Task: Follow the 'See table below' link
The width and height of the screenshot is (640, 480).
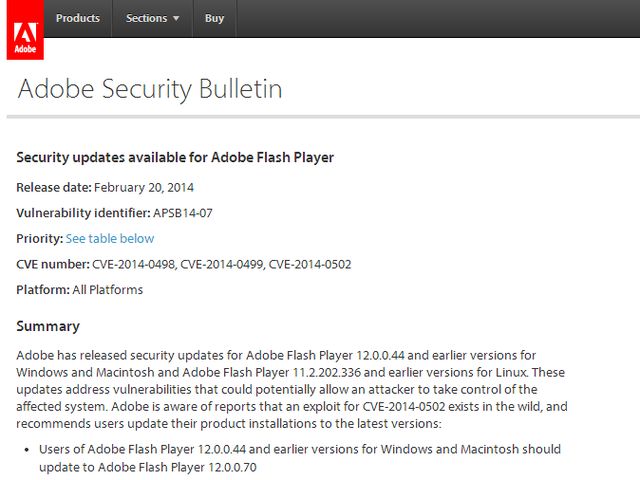Action: point(110,238)
